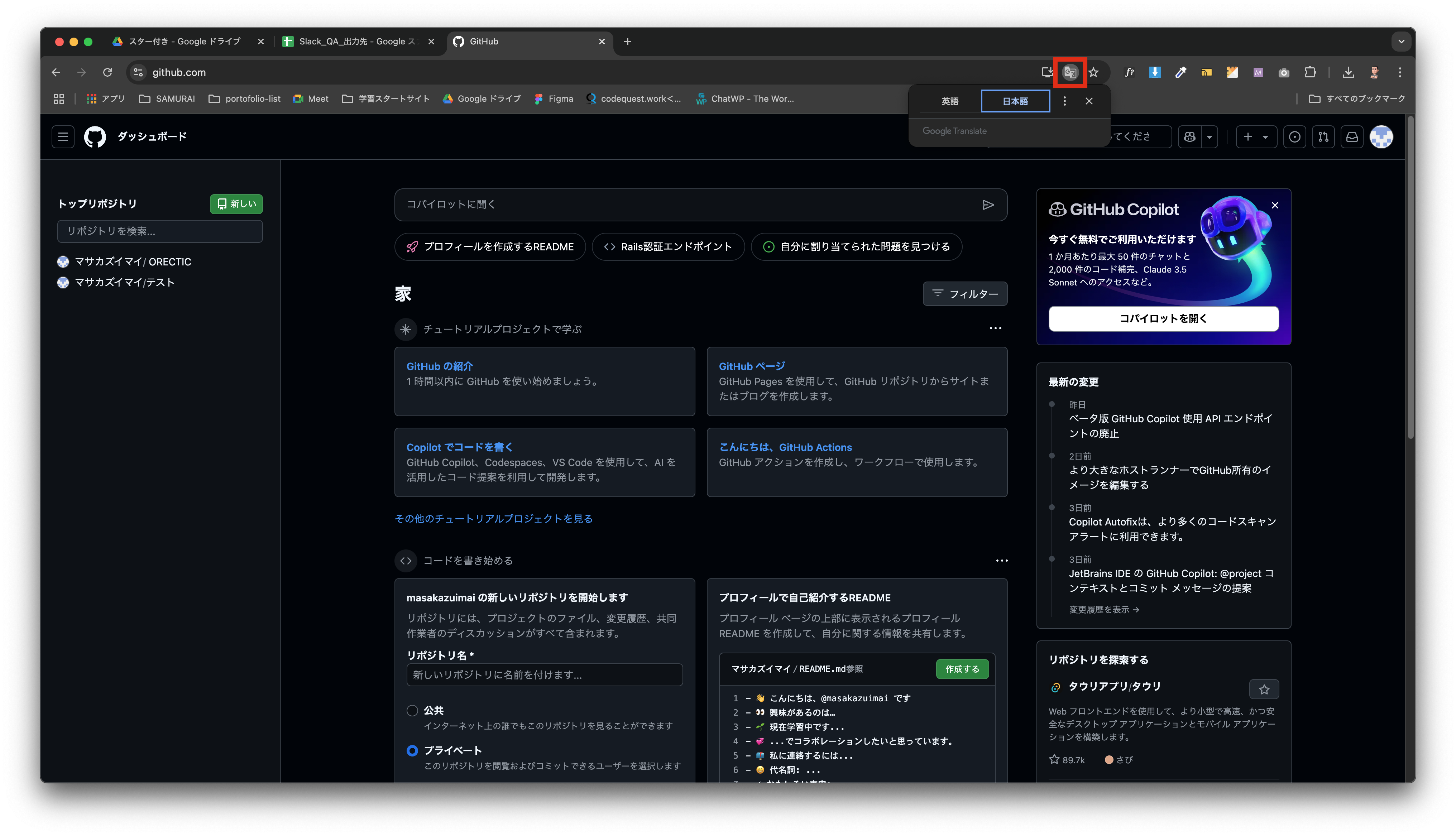
Task: Send the Copilot prompt with arrow icon
Action: coord(988,205)
